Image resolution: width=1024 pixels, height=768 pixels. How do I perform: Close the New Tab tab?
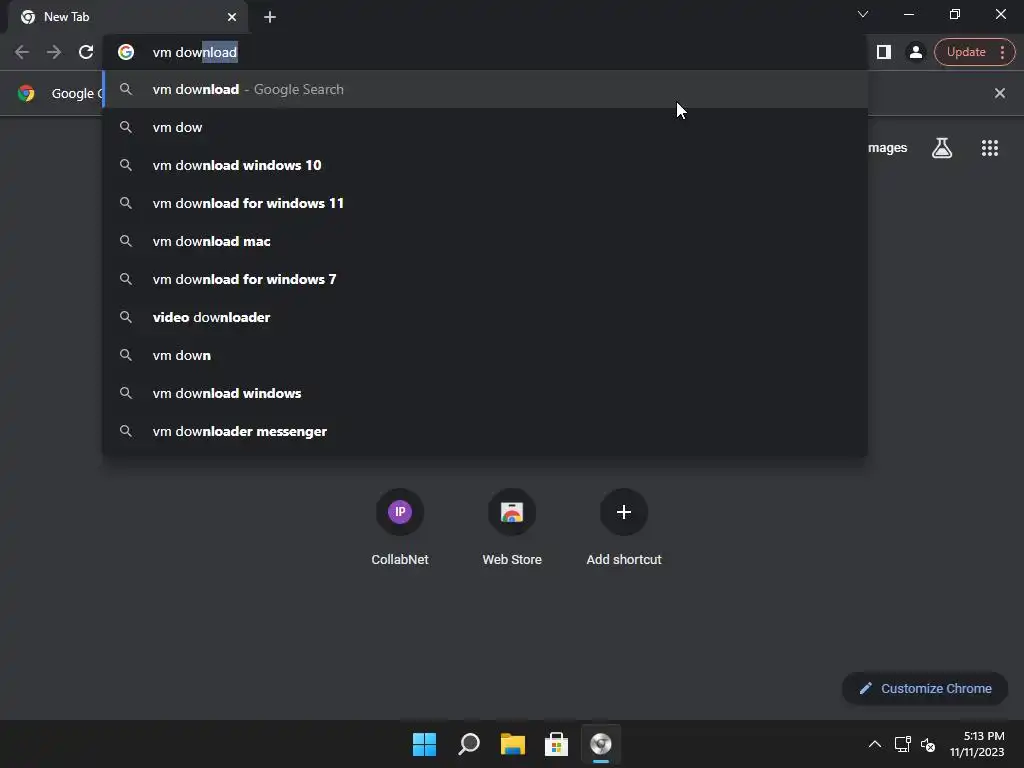point(232,17)
